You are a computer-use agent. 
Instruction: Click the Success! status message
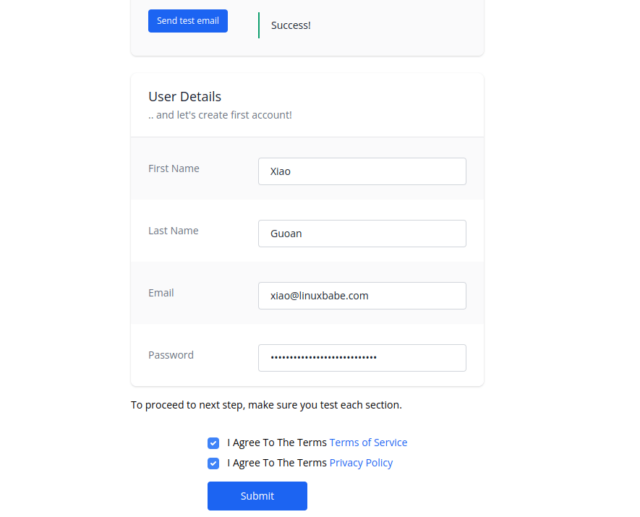291,25
